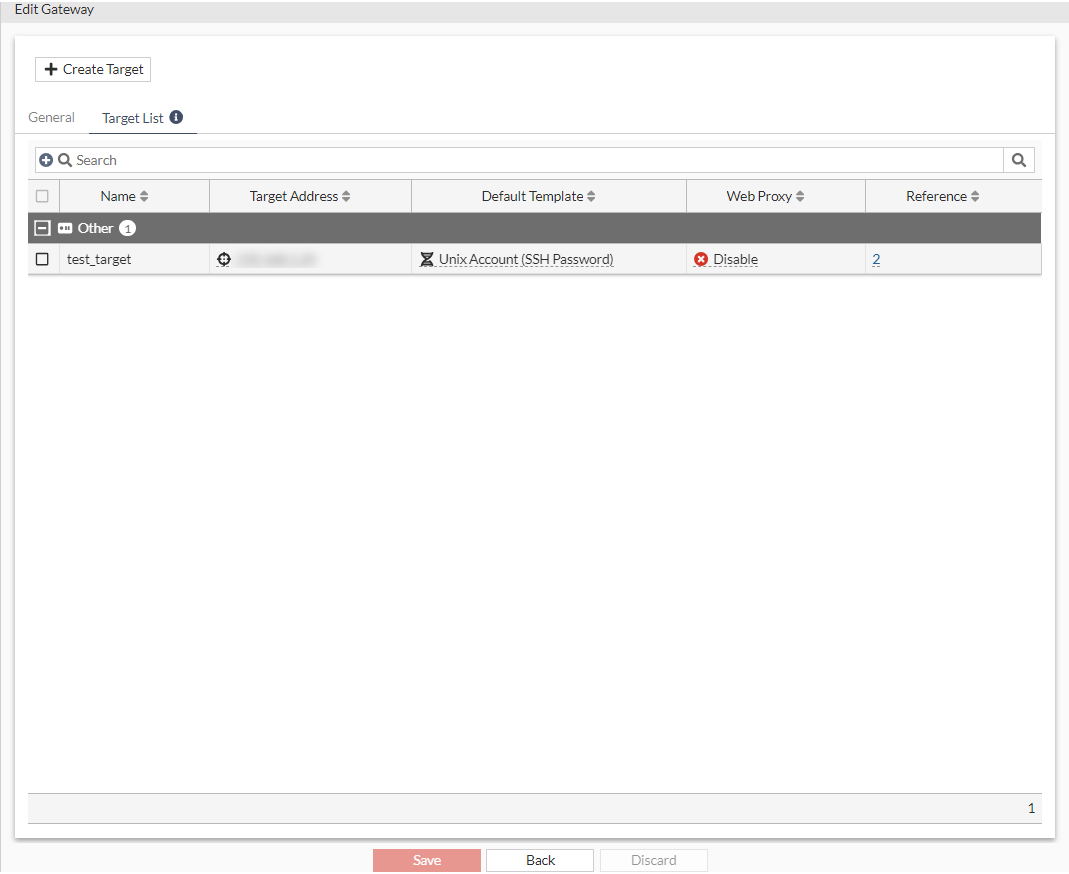Image resolution: width=1069 pixels, height=874 pixels.
Task: Click the red disable status icon for test_target
Action: point(701,259)
